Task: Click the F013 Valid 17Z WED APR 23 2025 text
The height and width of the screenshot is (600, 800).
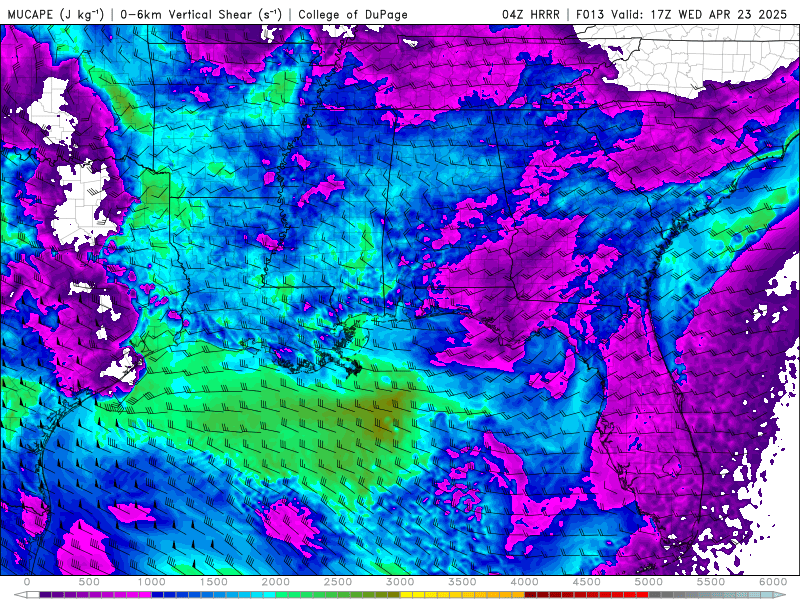Action: pos(682,14)
